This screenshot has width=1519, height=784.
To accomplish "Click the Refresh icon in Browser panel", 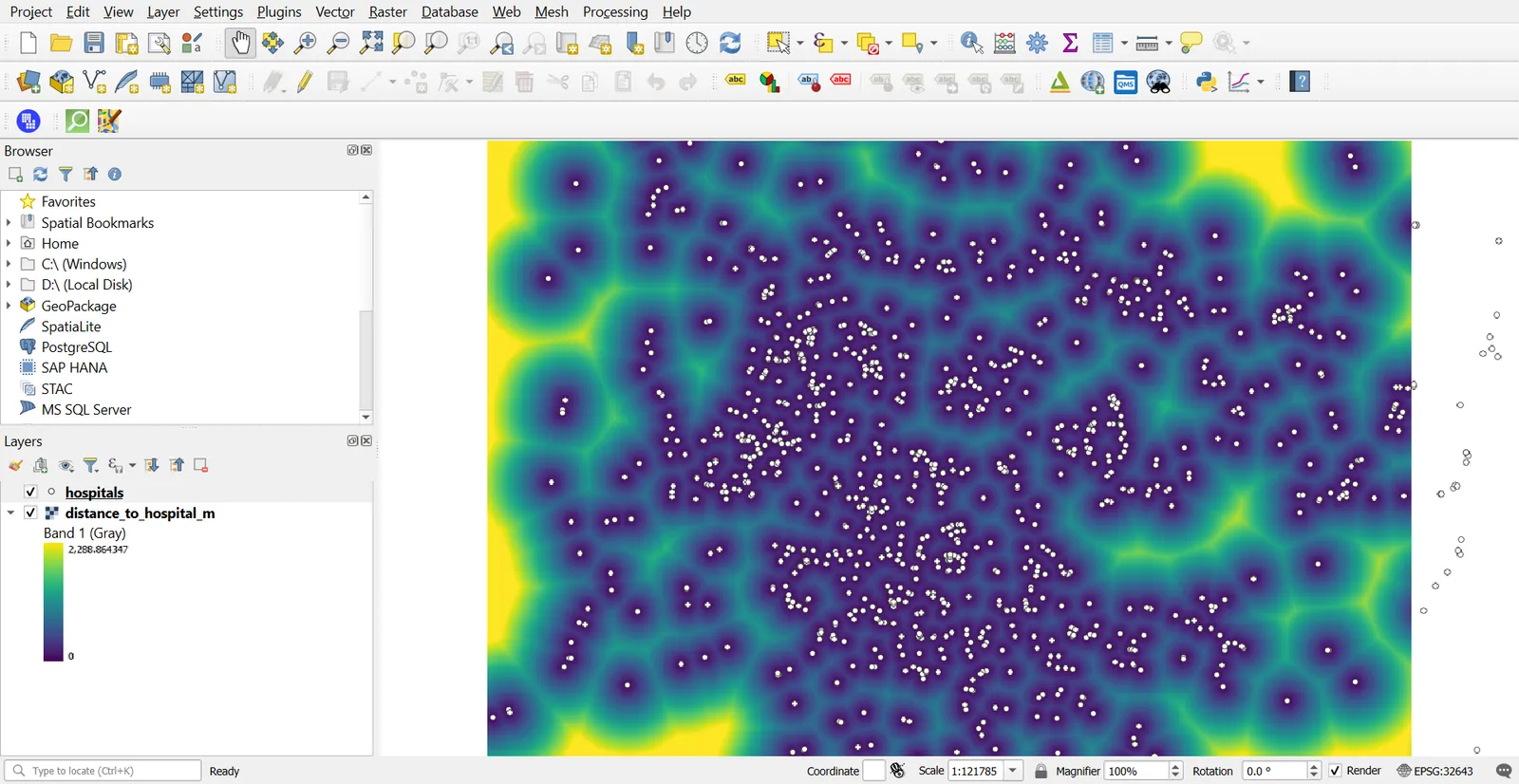I will [x=40, y=175].
